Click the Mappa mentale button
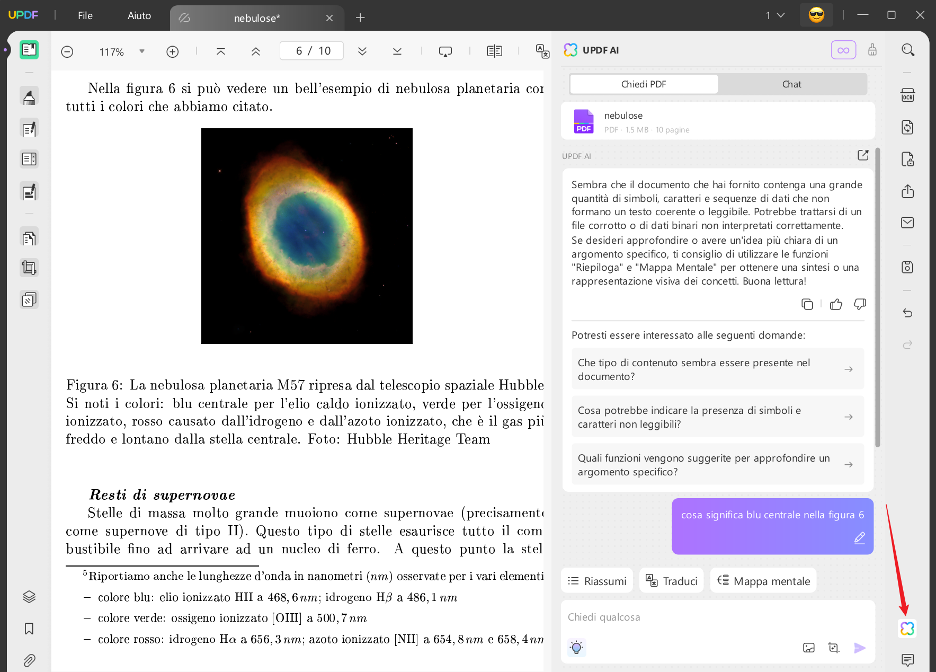Viewport: 936px width, 672px height. point(763,581)
